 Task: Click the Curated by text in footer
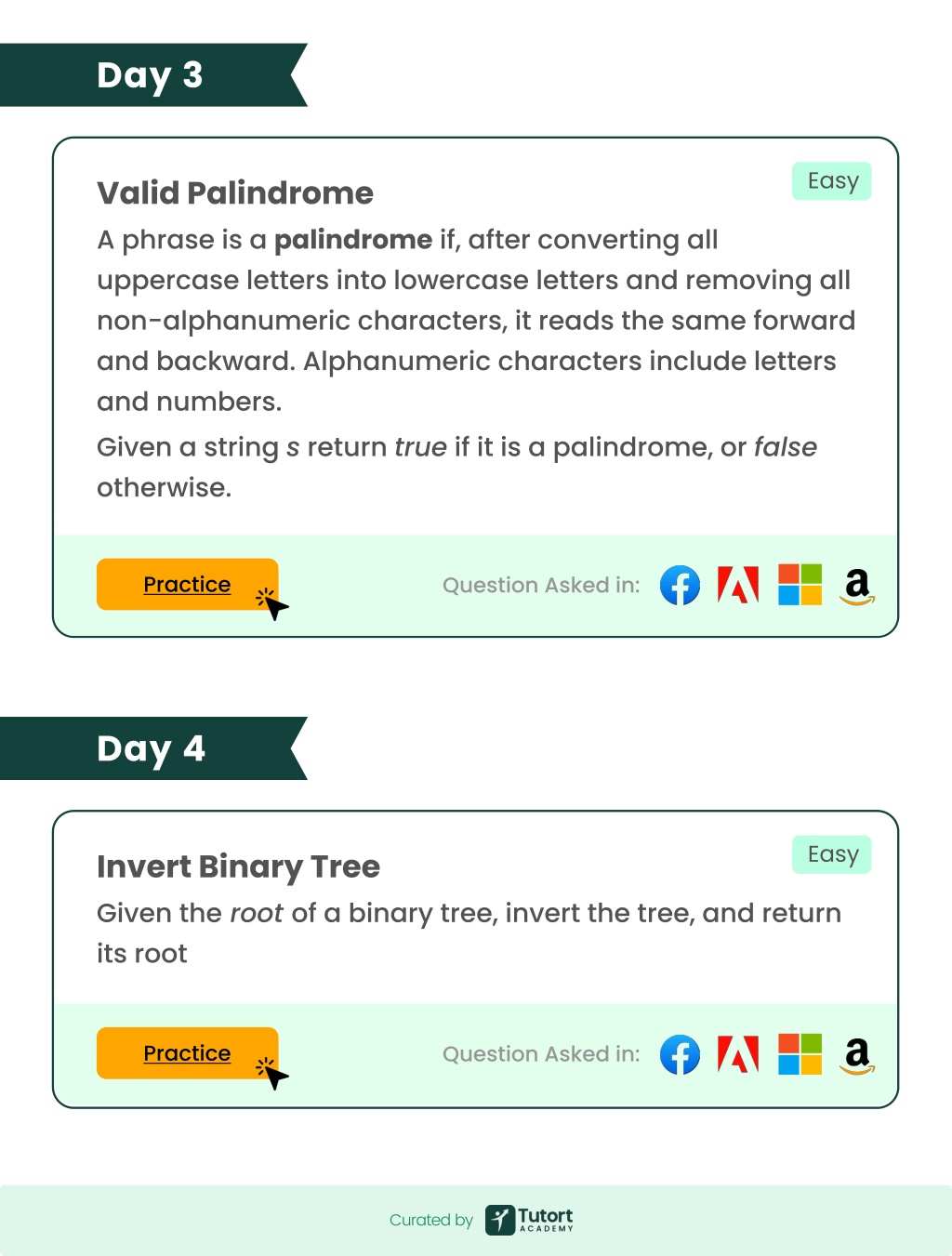(x=431, y=1220)
